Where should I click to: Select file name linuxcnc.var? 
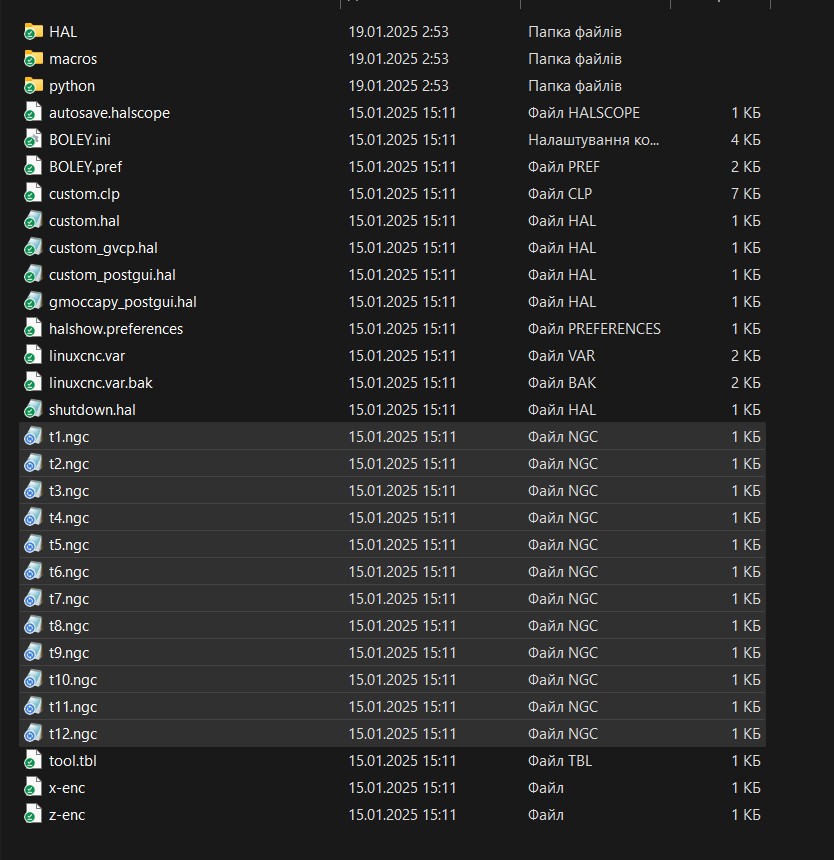point(87,356)
